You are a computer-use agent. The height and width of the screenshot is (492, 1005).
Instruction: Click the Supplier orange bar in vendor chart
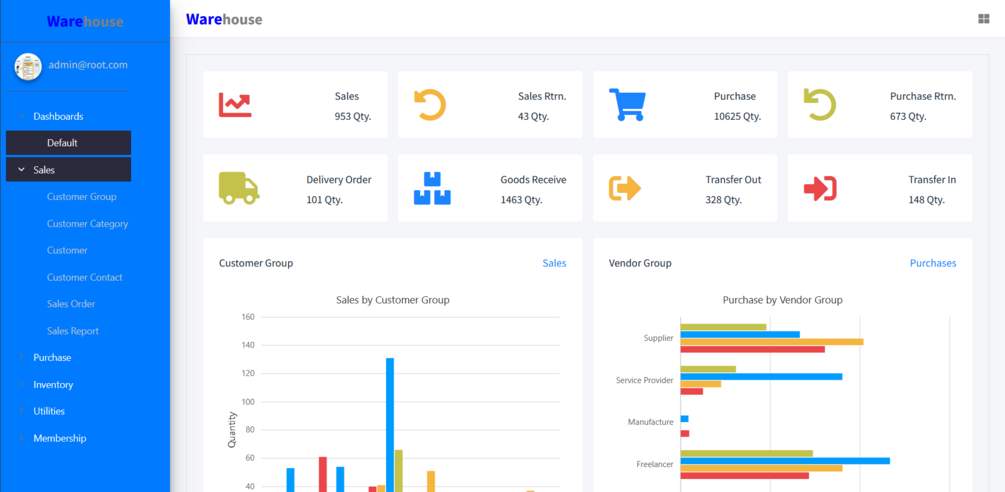772,341
